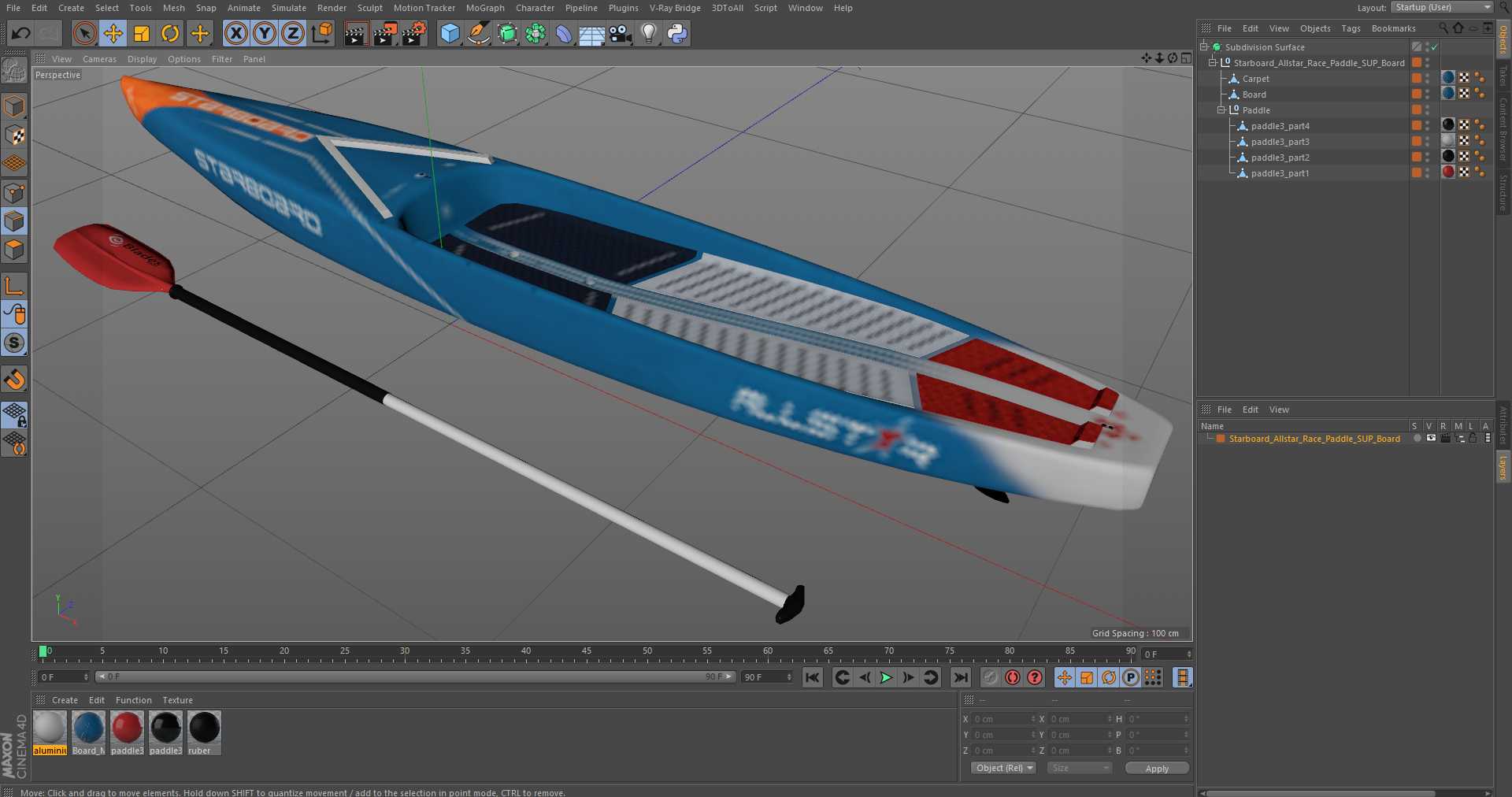Add a Camera object
The height and width of the screenshot is (797, 1512).
click(x=621, y=33)
